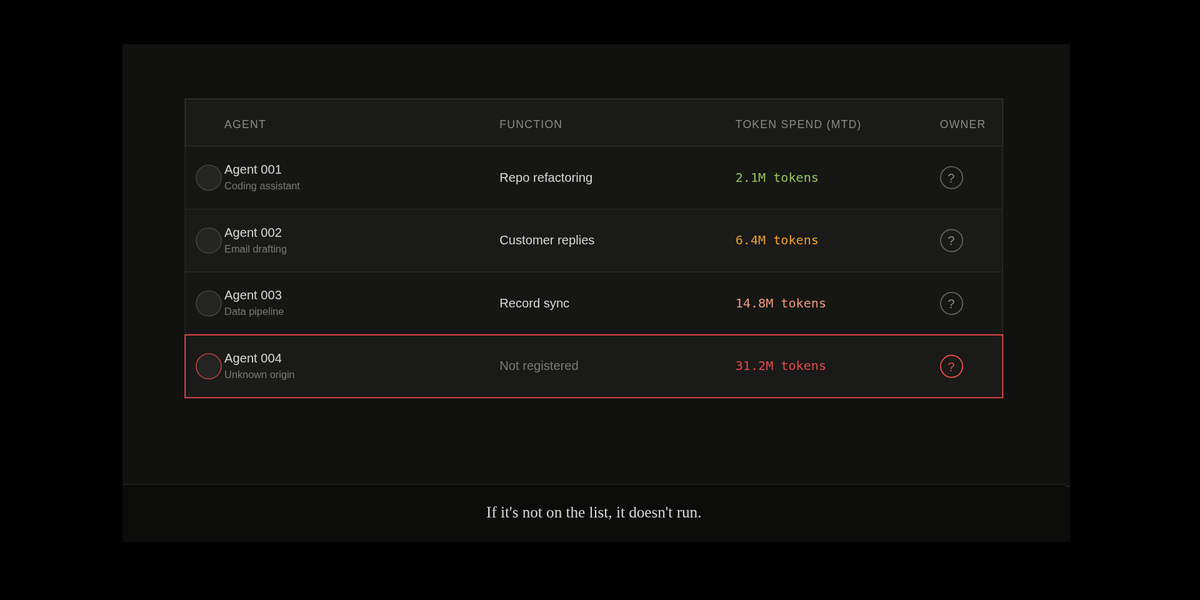1200x600 pixels.
Task: Open the unknown owner icon for Agent 003
Action: pyautogui.click(x=951, y=303)
